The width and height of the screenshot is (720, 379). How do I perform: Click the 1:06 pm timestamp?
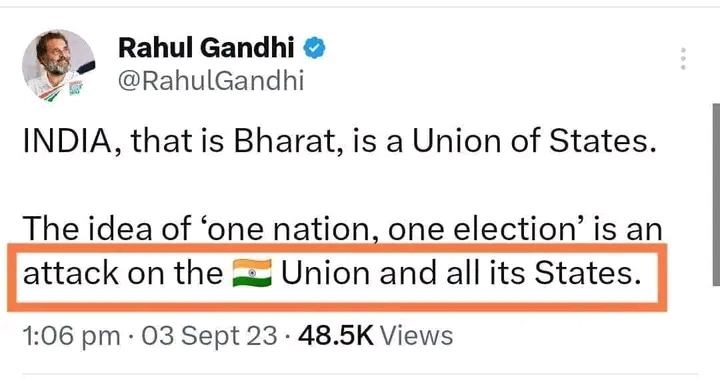click(71, 336)
